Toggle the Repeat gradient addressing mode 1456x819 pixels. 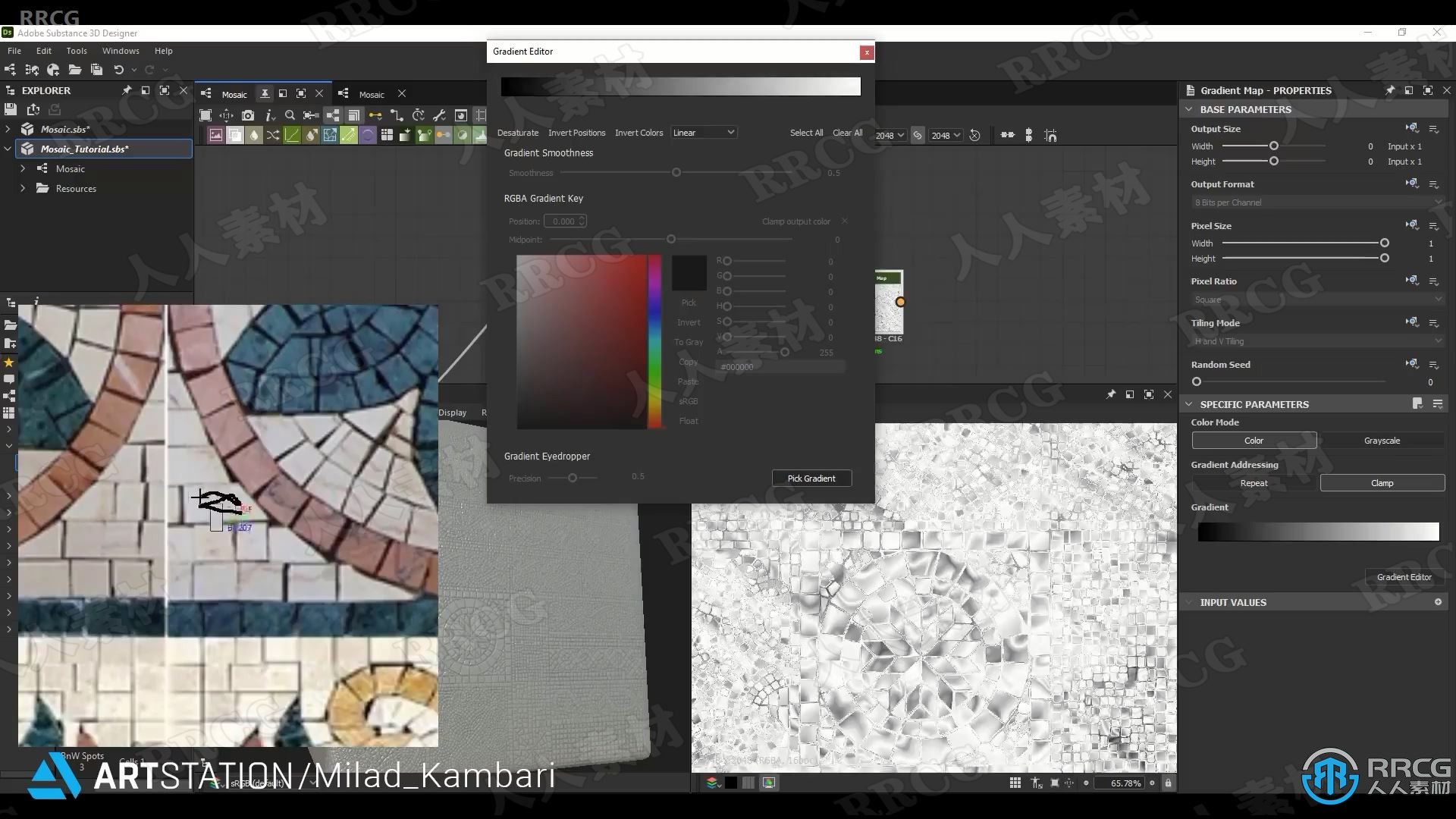1254,483
